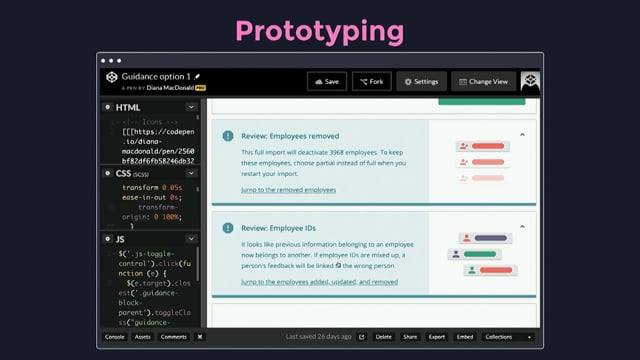Click the Embed button in the footer

pos(465,337)
